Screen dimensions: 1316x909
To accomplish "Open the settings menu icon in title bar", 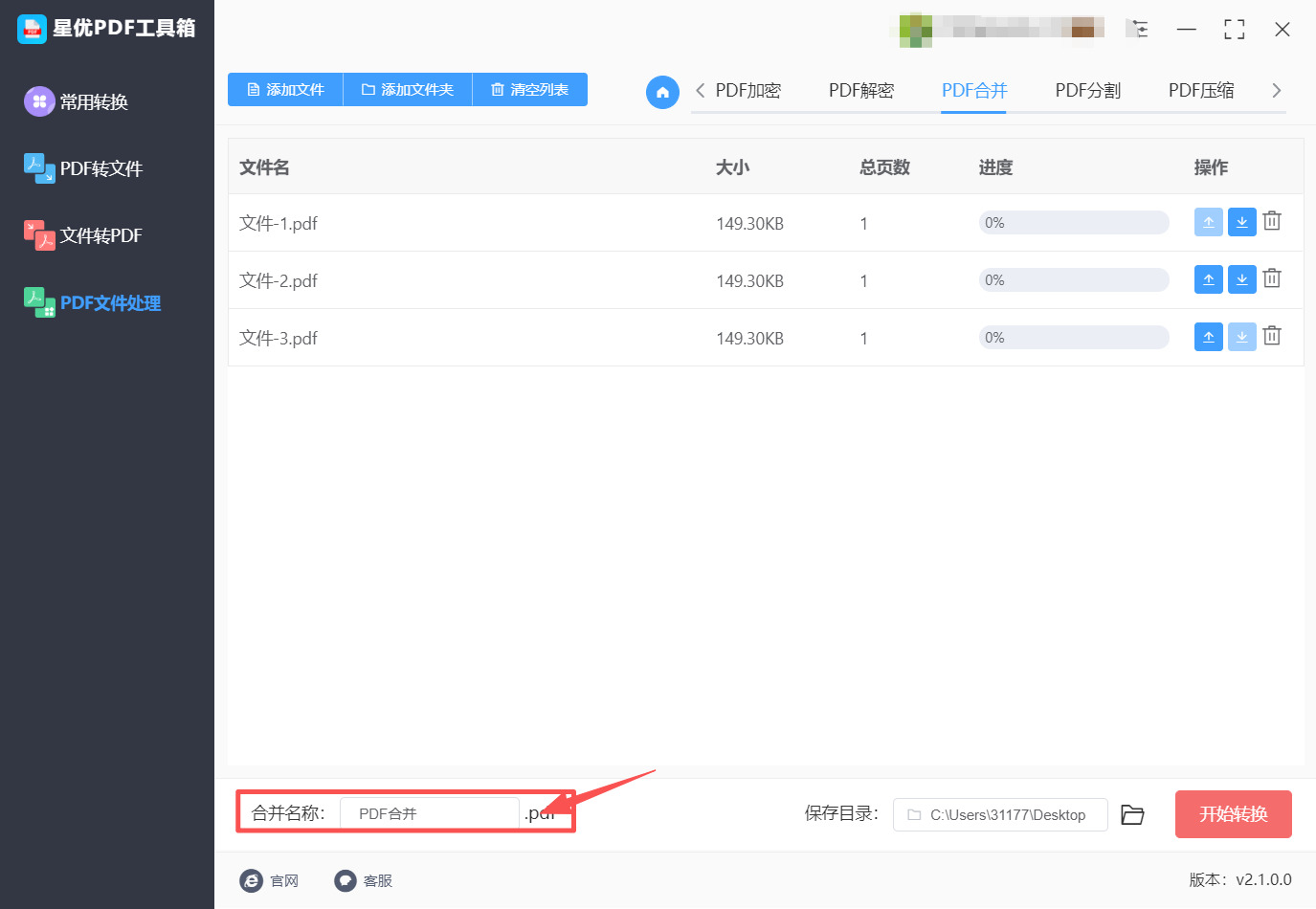I will pyautogui.click(x=1138, y=29).
